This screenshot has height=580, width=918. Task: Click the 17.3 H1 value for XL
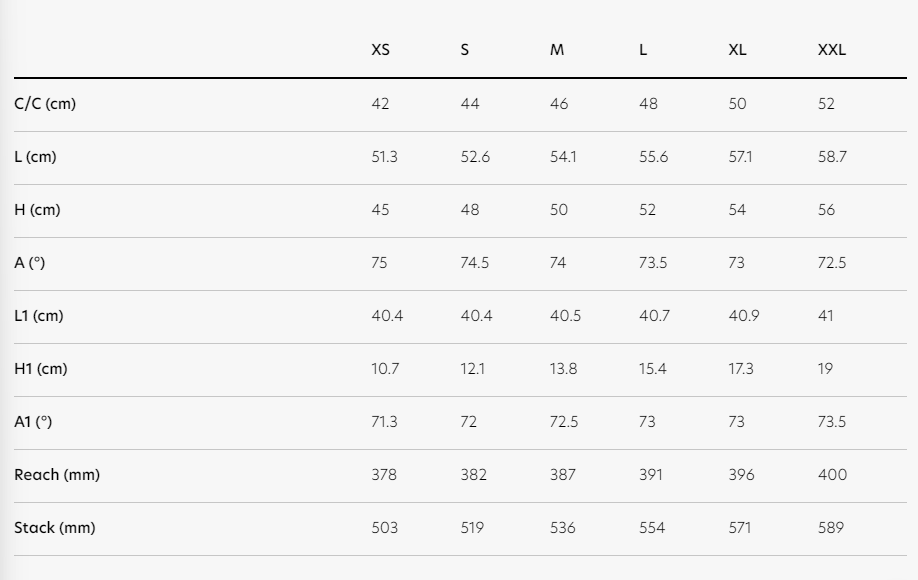pos(741,369)
